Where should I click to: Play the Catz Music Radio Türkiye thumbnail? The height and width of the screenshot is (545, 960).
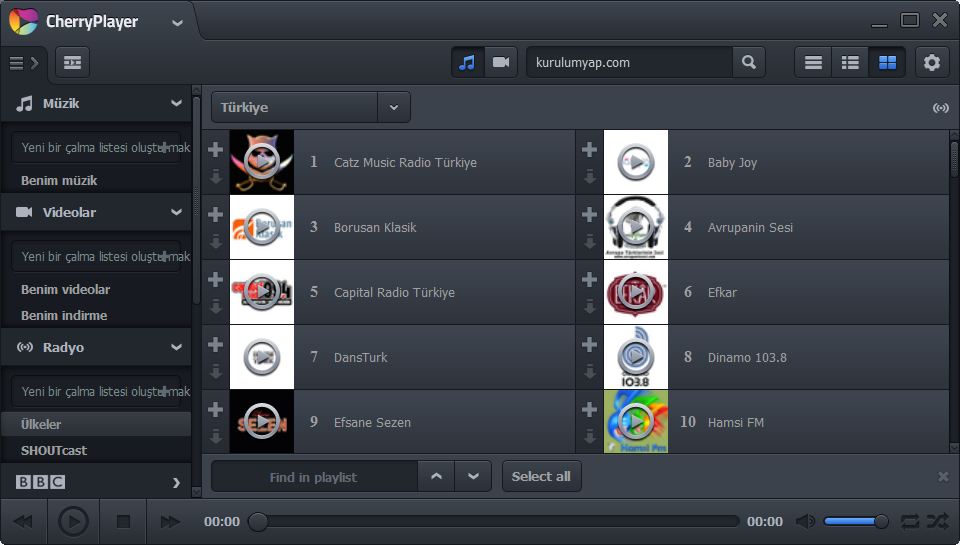(x=261, y=162)
